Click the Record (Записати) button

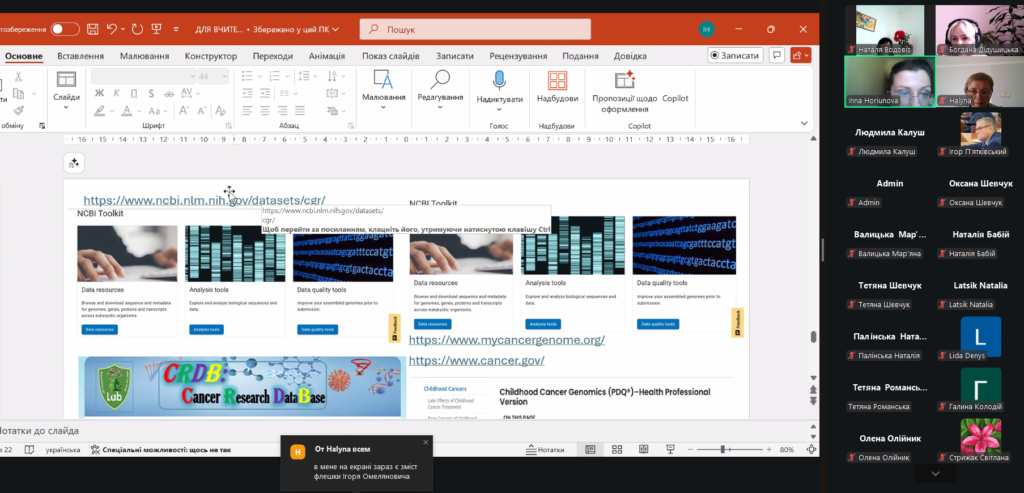click(735, 56)
